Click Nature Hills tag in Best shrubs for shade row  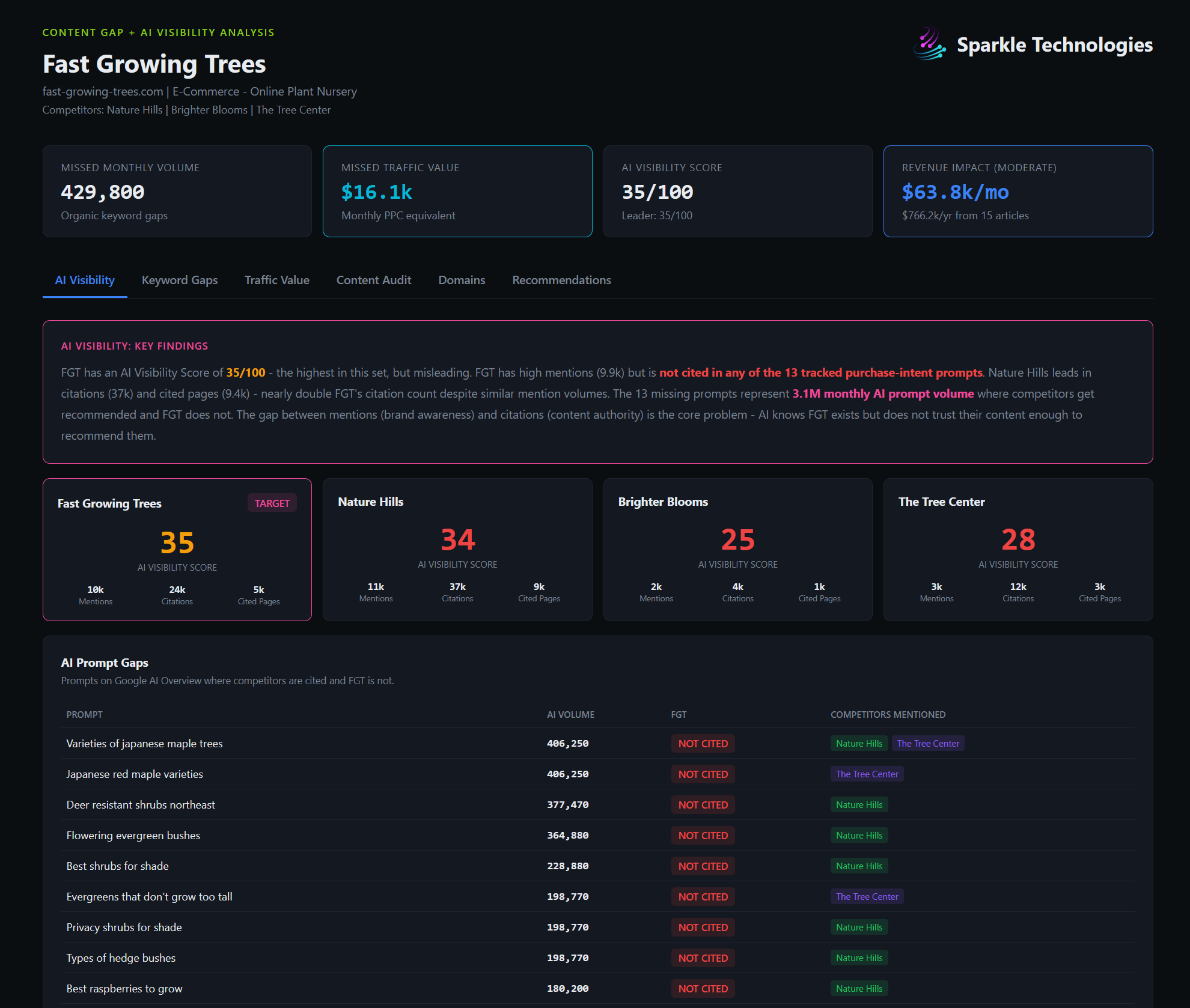point(859,866)
